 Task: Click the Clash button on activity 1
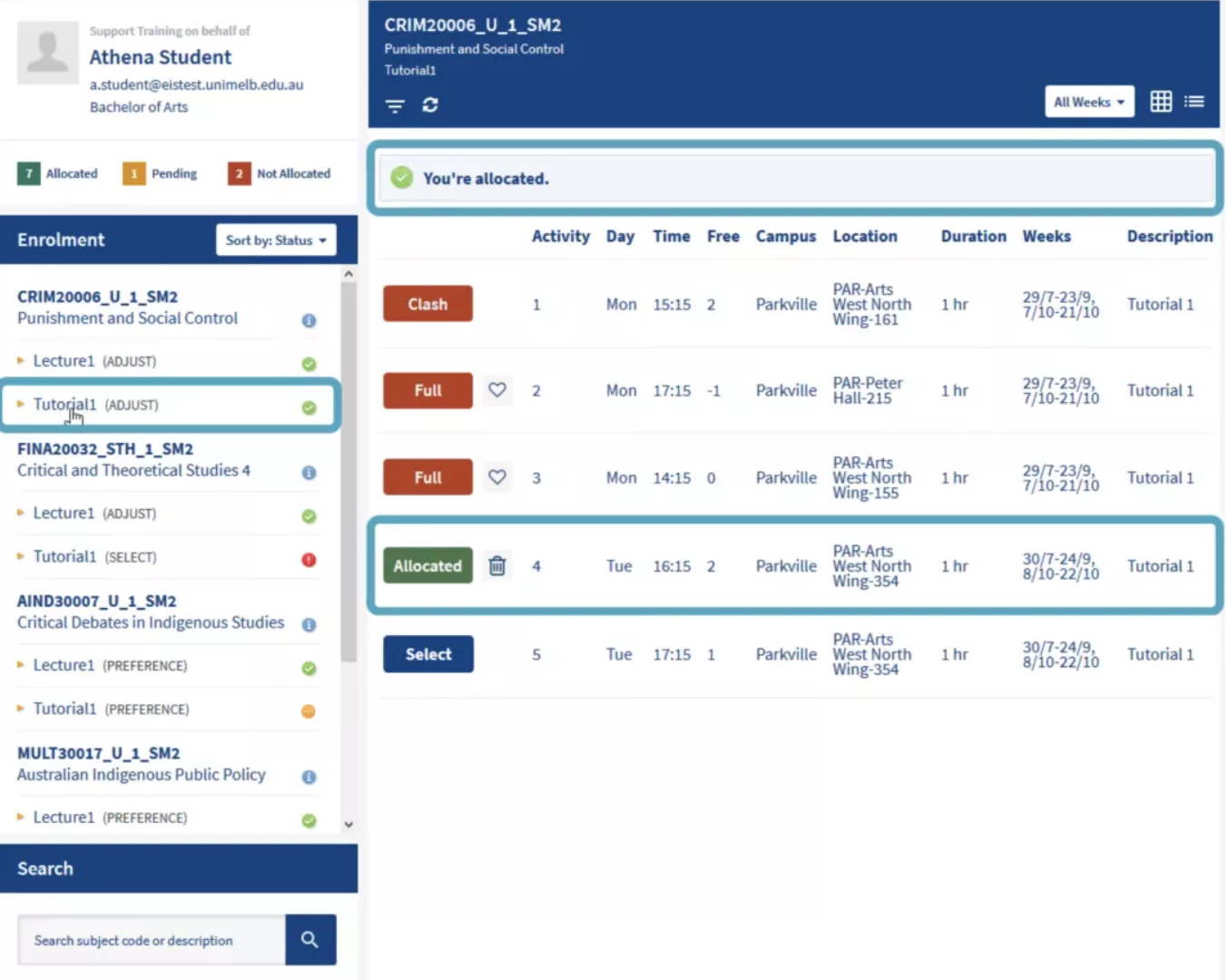pyautogui.click(x=427, y=303)
